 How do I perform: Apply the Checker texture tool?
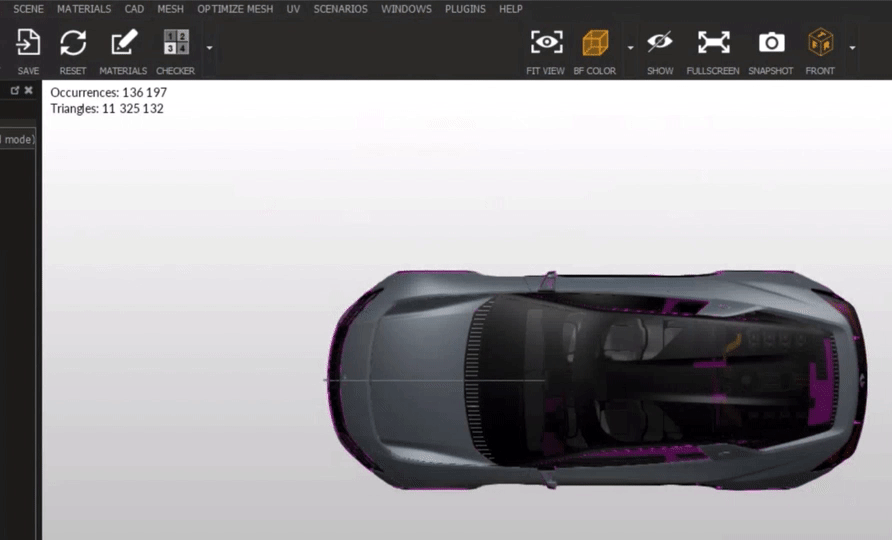(x=175, y=43)
